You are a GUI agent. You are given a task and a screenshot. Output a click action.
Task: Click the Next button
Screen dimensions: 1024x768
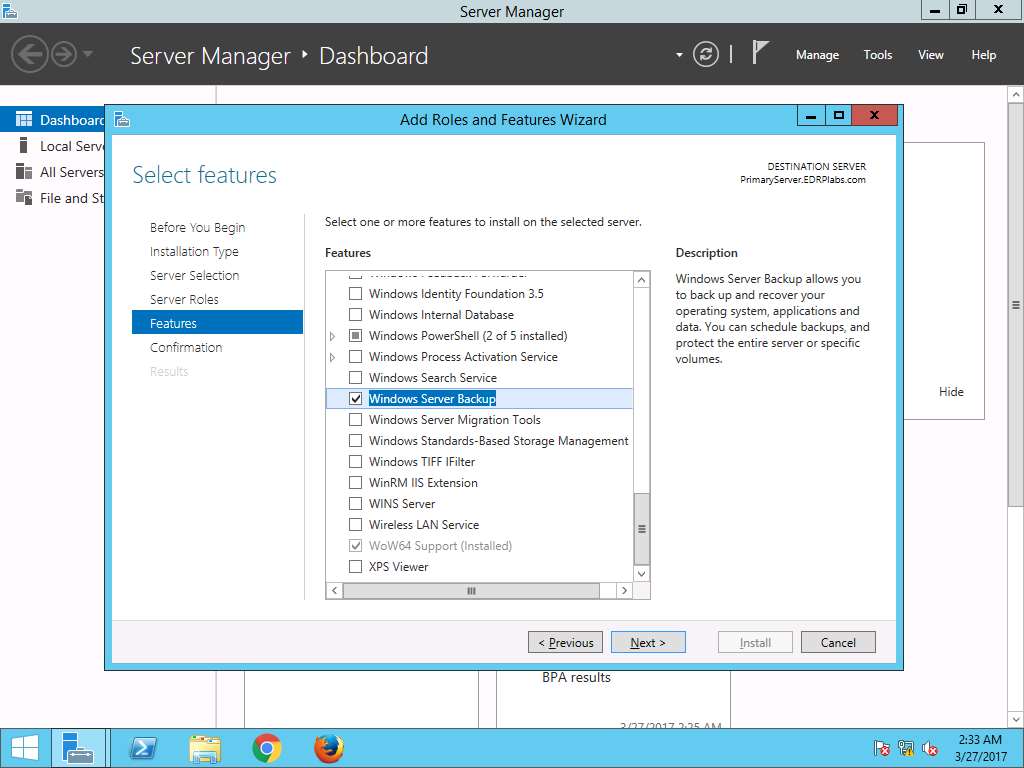pyautogui.click(x=648, y=643)
